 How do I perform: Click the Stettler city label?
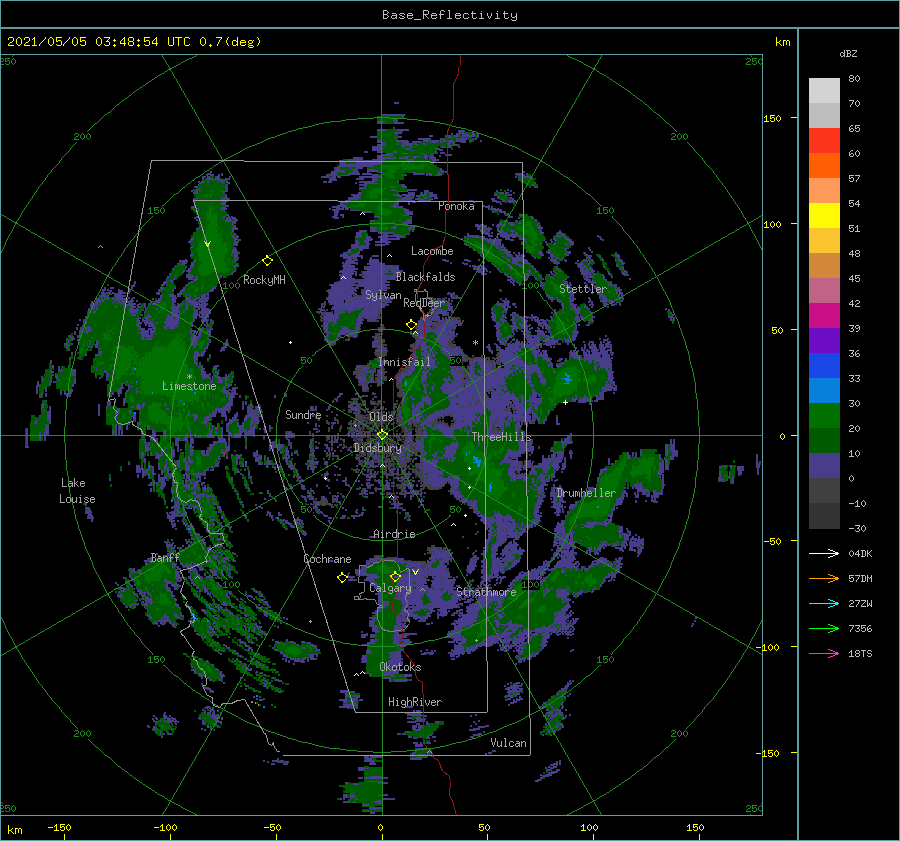coord(583,289)
